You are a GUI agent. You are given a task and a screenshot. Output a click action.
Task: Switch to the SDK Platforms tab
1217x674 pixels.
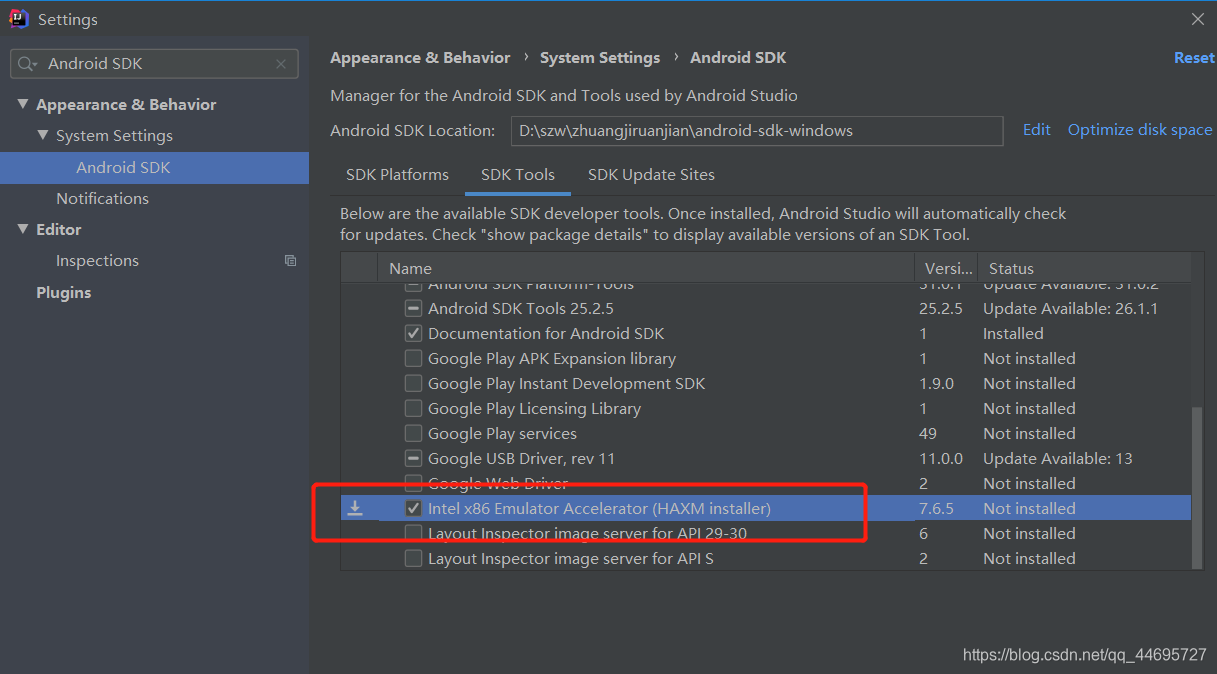coord(397,175)
